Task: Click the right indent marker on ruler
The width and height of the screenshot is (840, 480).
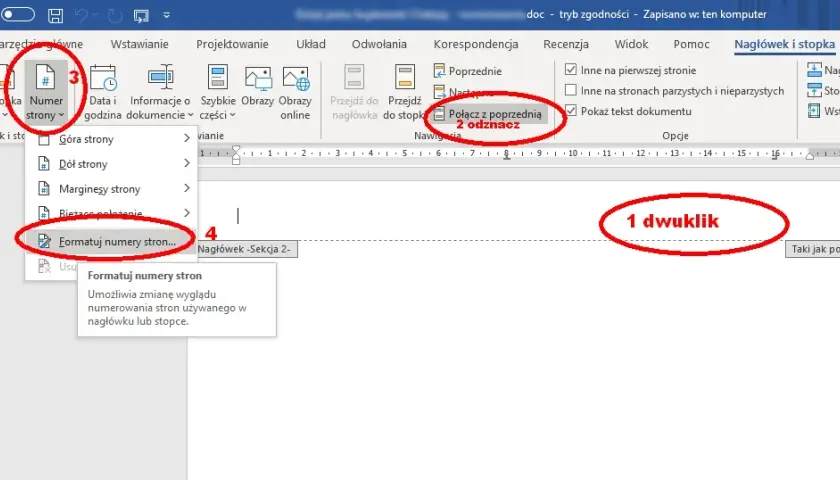Action: click(810, 156)
